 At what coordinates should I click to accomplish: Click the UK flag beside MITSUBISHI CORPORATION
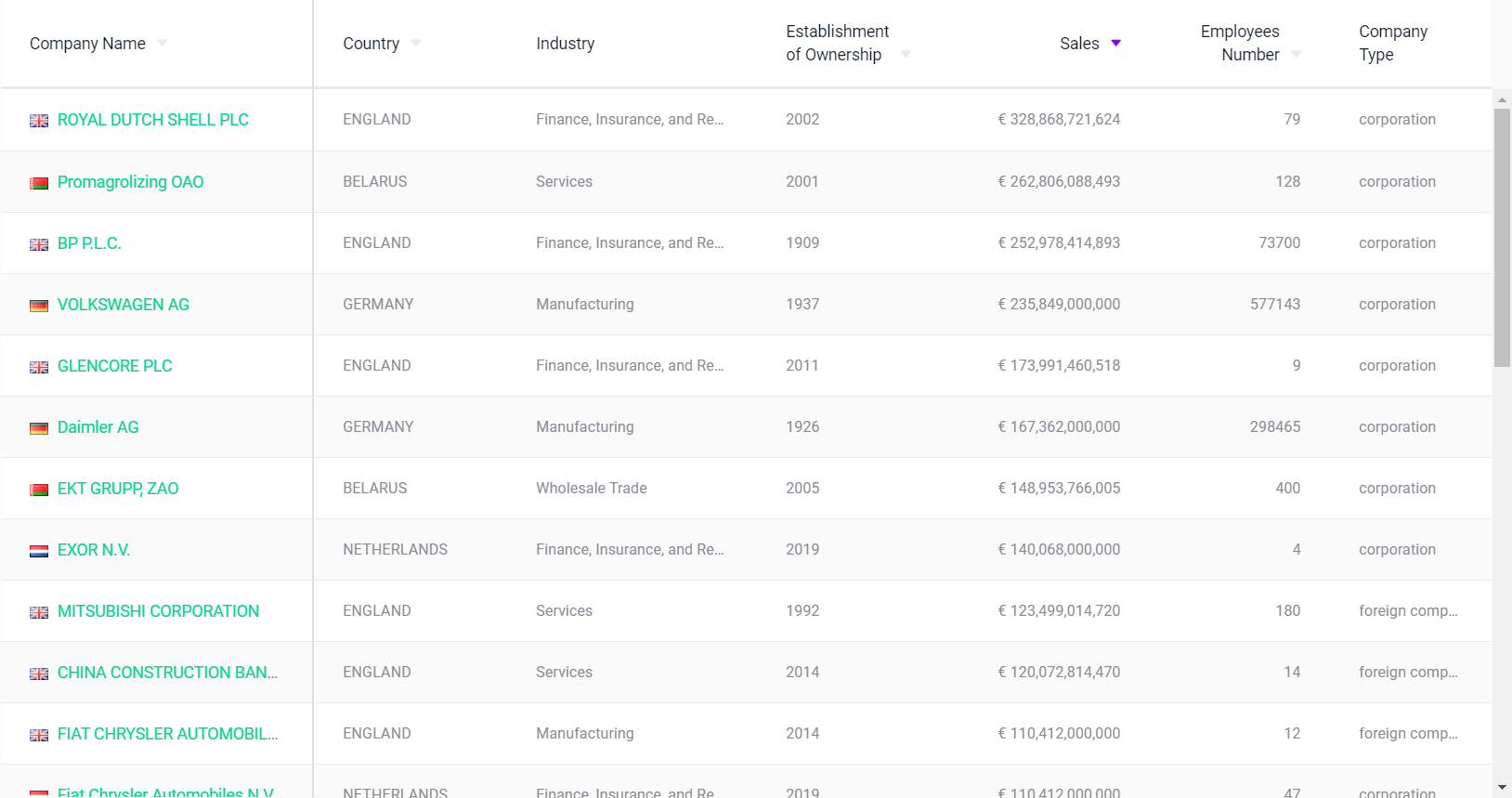point(39,612)
